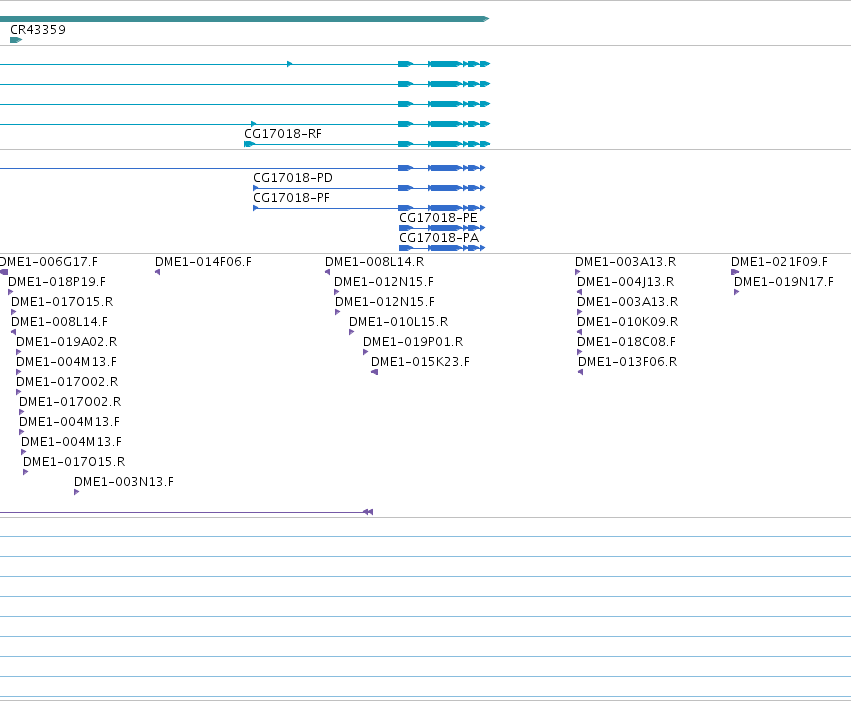Select the CG17018-PE label
This screenshot has width=851, height=701.
(438, 218)
